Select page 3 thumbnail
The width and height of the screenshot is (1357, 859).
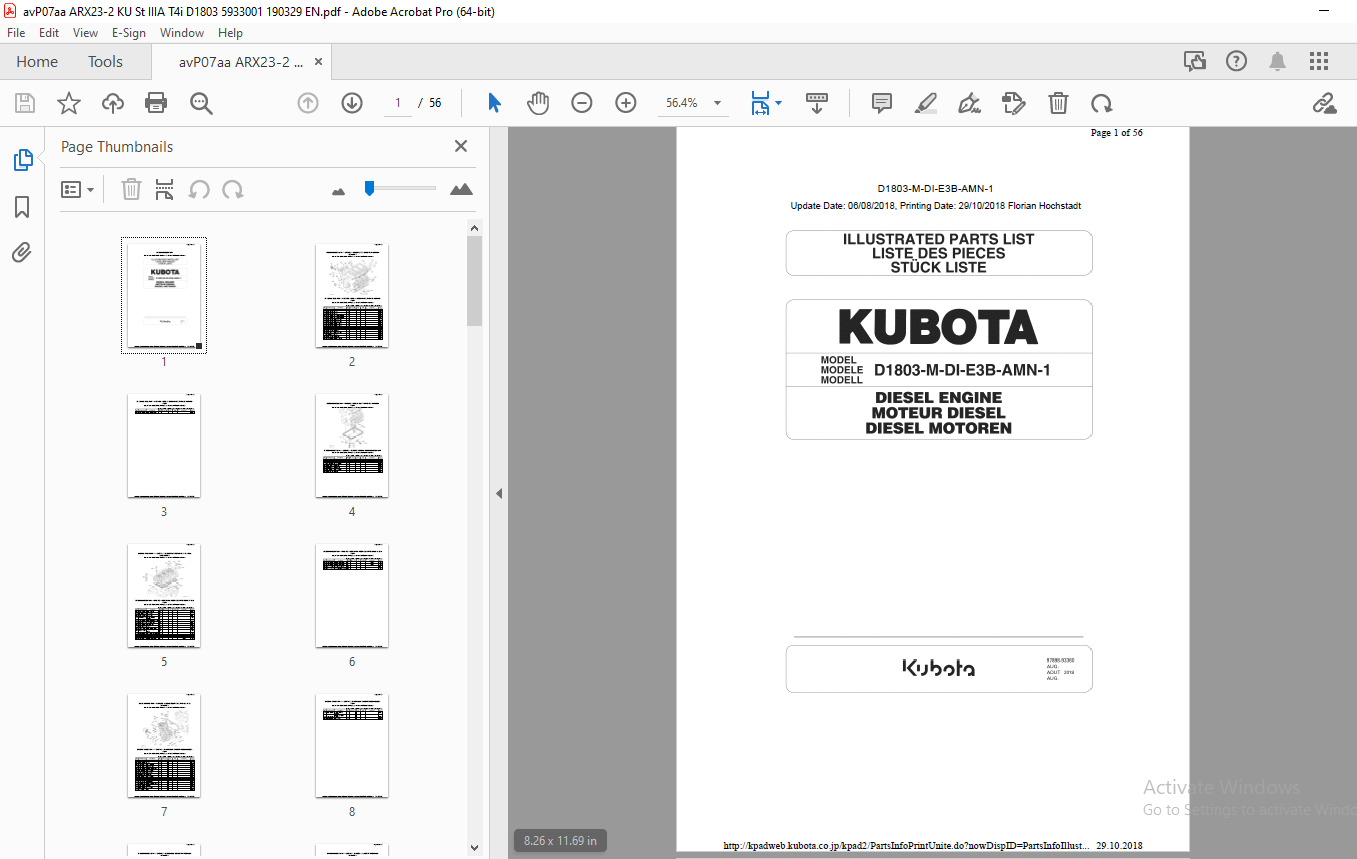click(x=164, y=445)
